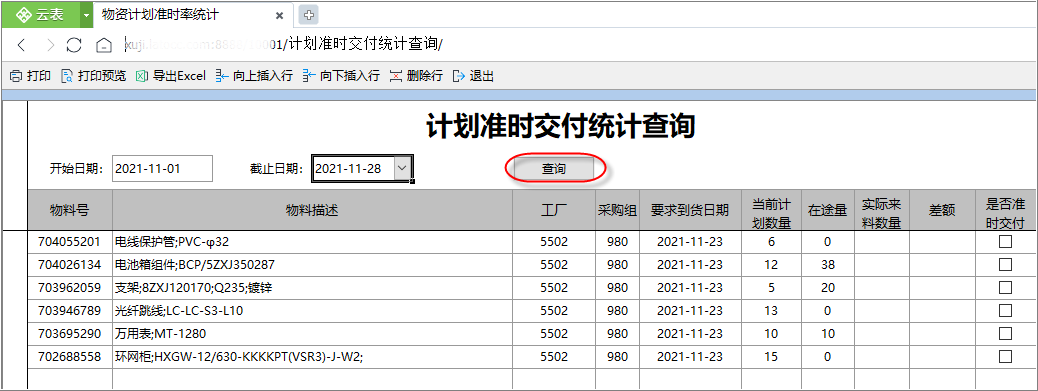This screenshot has height=391, width=1038.
Task: Click the 差额 column header
Action: 943,210
